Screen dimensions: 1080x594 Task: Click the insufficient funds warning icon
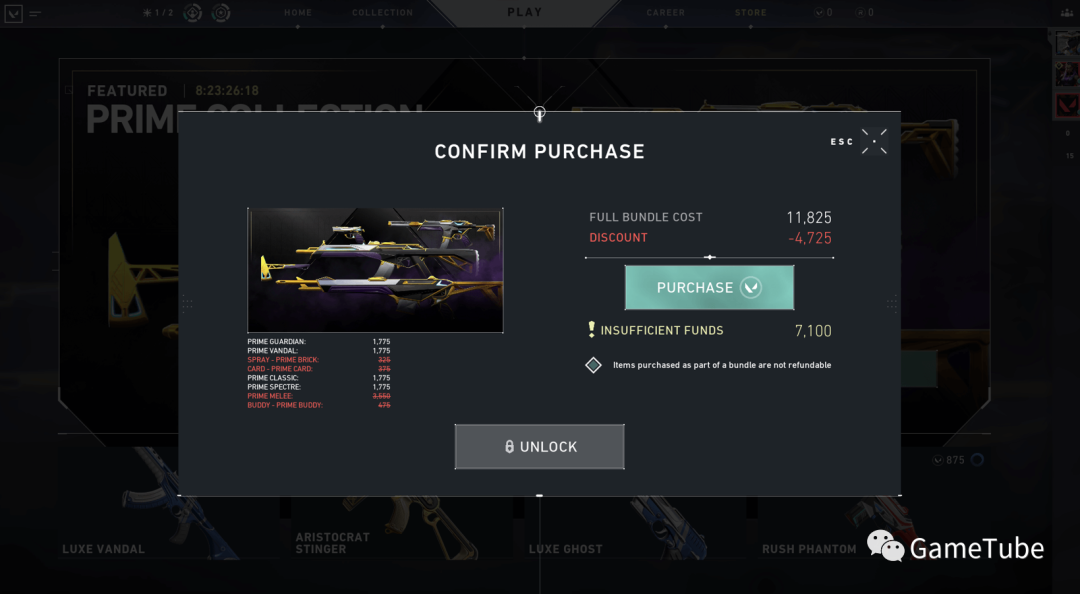(591, 329)
